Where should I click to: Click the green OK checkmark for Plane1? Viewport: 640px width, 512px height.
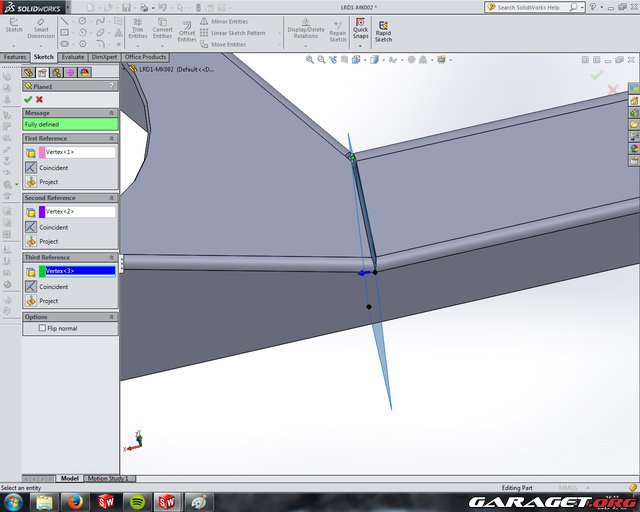coord(28,99)
